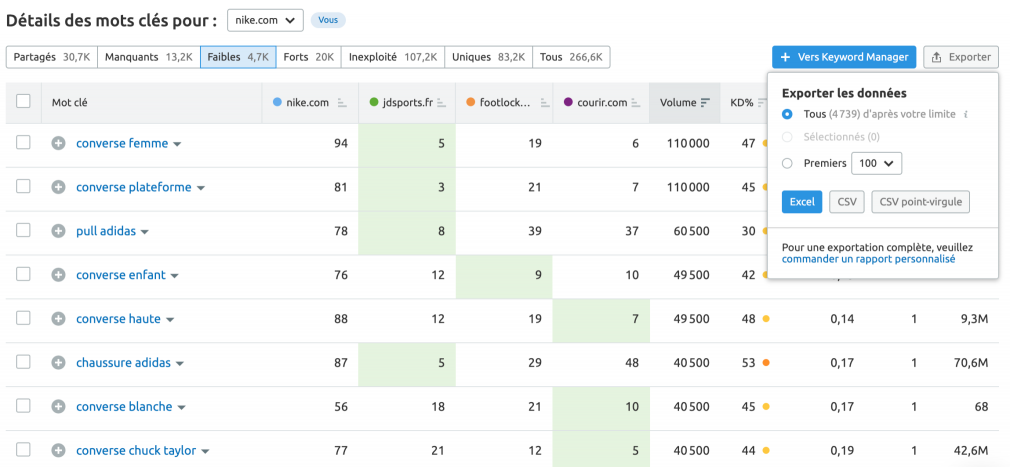Export as 'CSV point-virgule'

(x=920, y=202)
